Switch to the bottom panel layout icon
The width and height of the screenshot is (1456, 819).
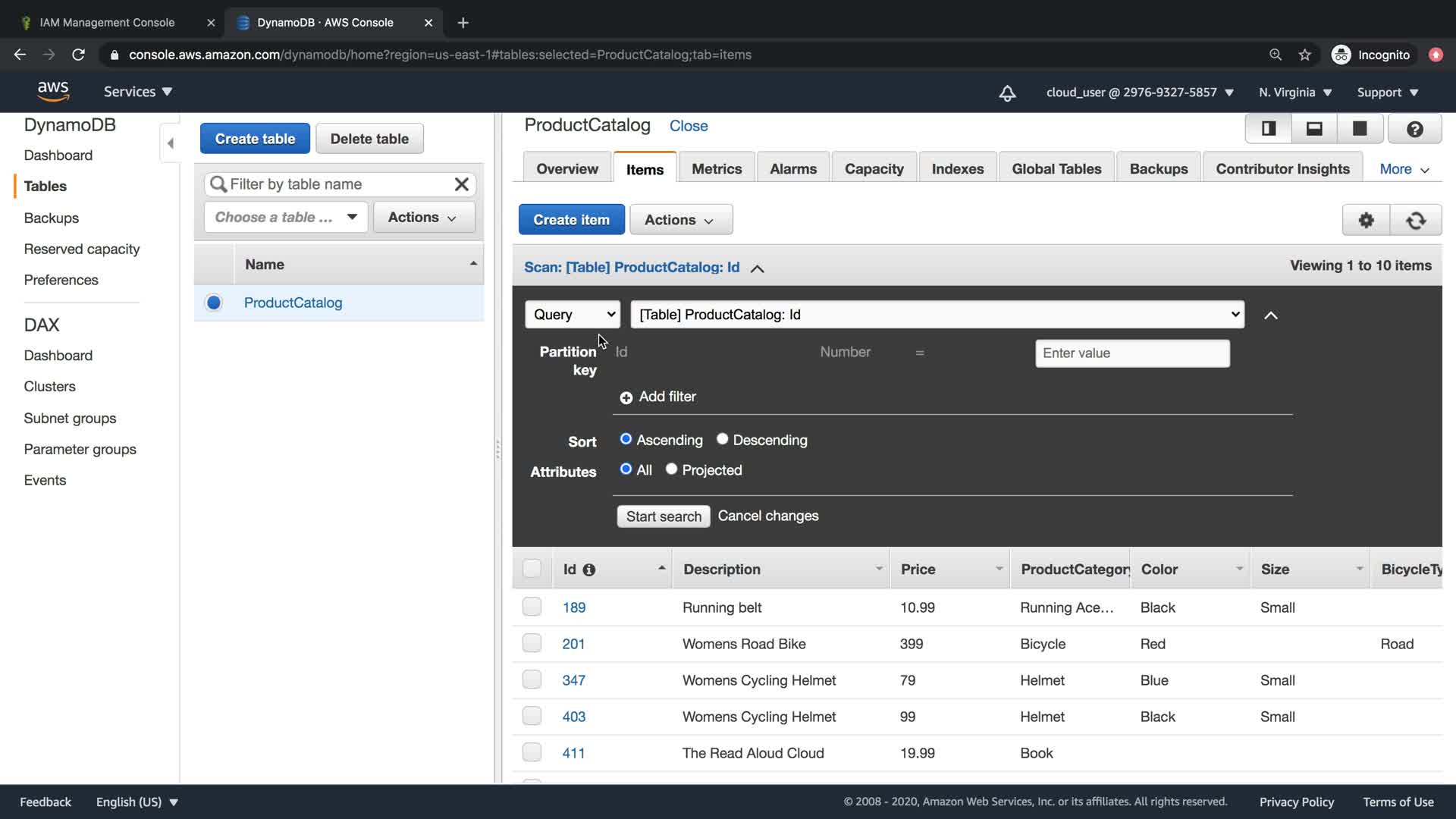(1314, 129)
